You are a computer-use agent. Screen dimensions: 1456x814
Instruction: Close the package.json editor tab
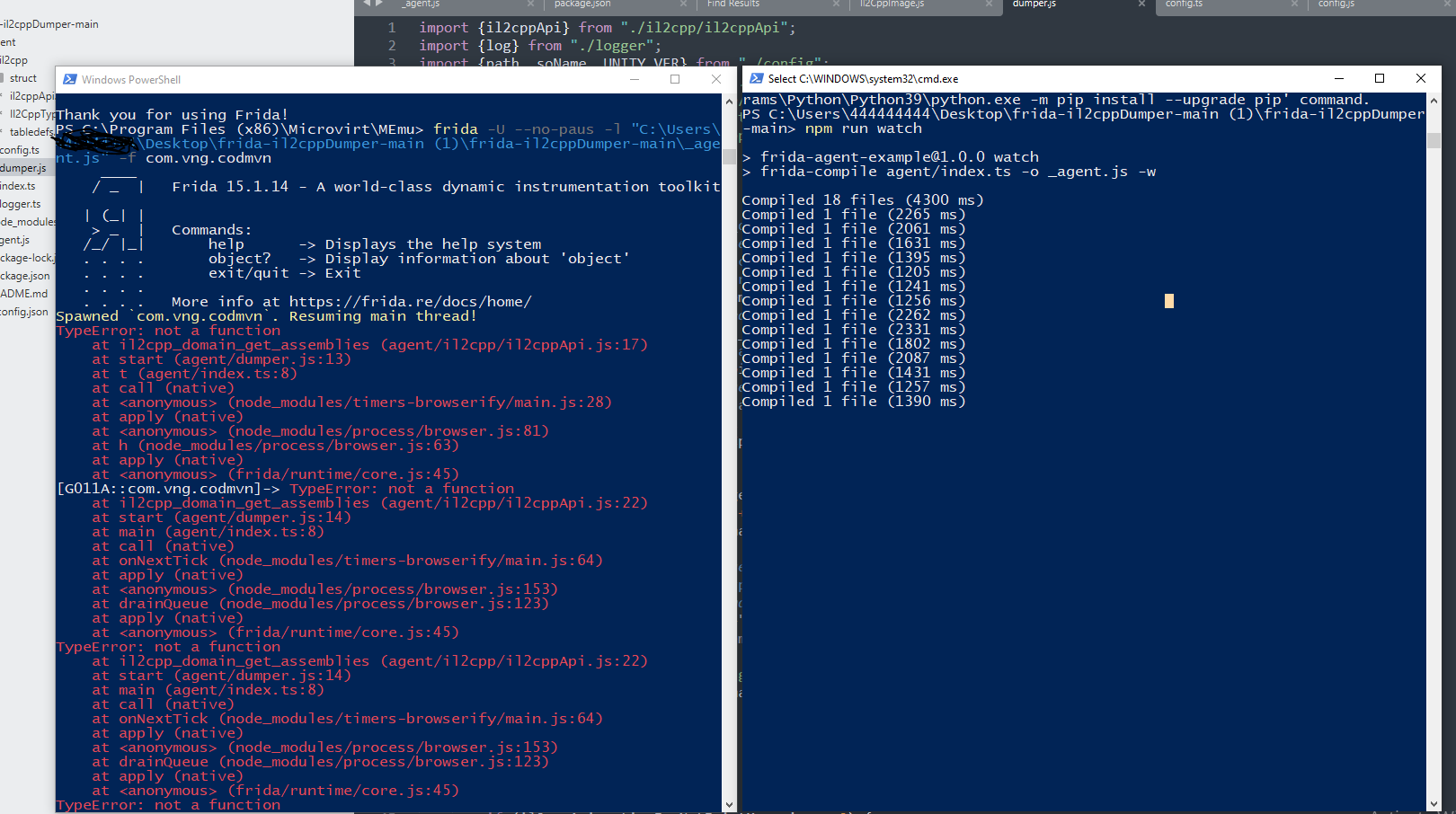coord(683,4)
